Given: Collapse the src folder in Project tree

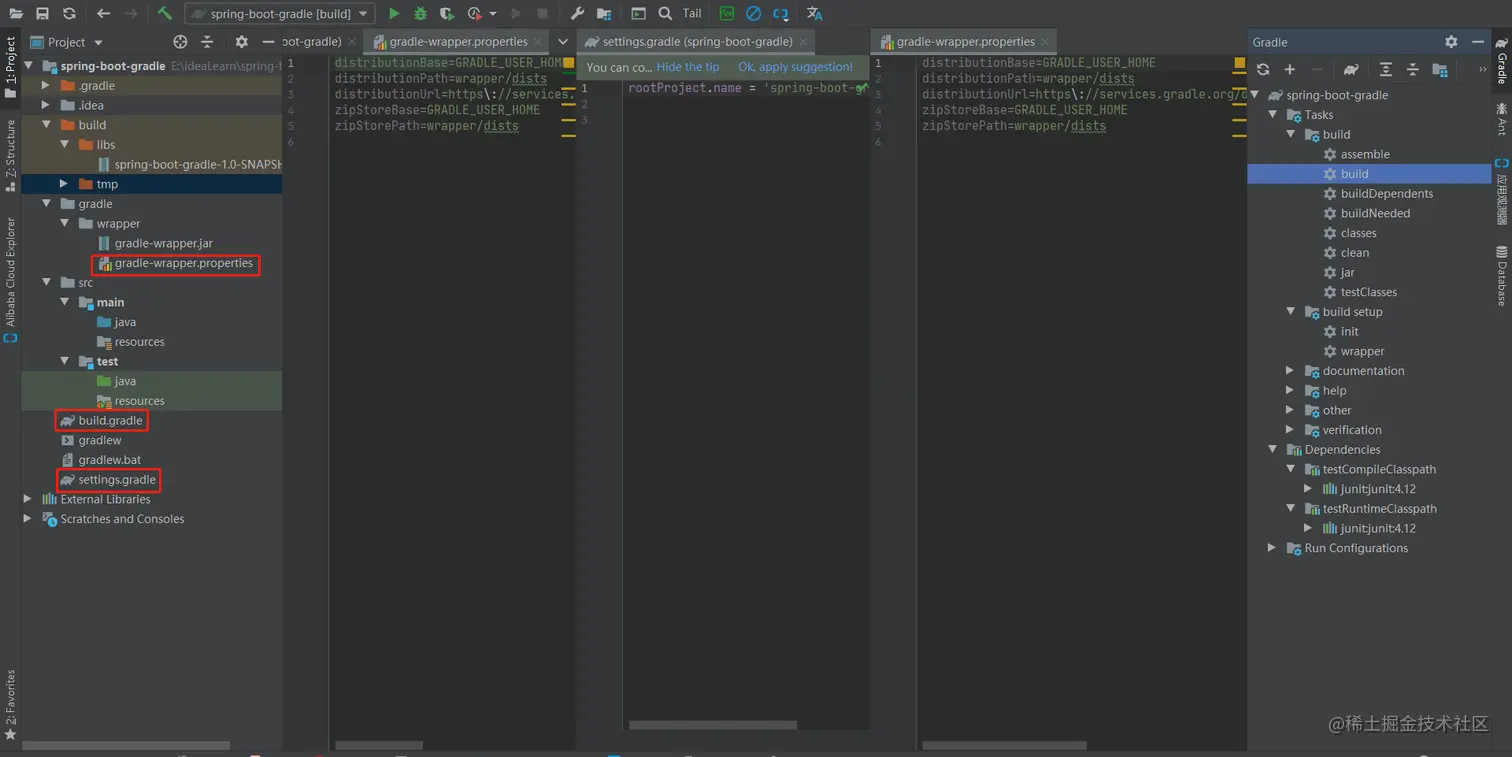Looking at the screenshot, I should pyautogui.click(x=47, y=283).
